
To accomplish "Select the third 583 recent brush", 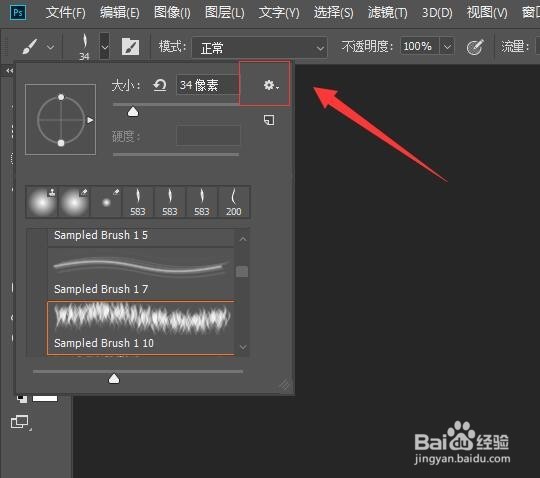I will point(202,202).
